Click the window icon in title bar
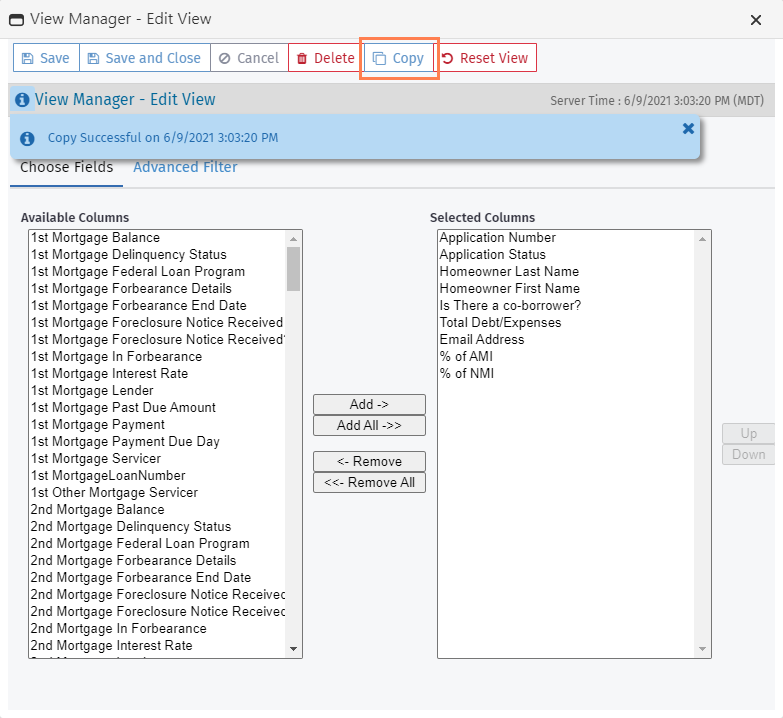 click(16, 19)
